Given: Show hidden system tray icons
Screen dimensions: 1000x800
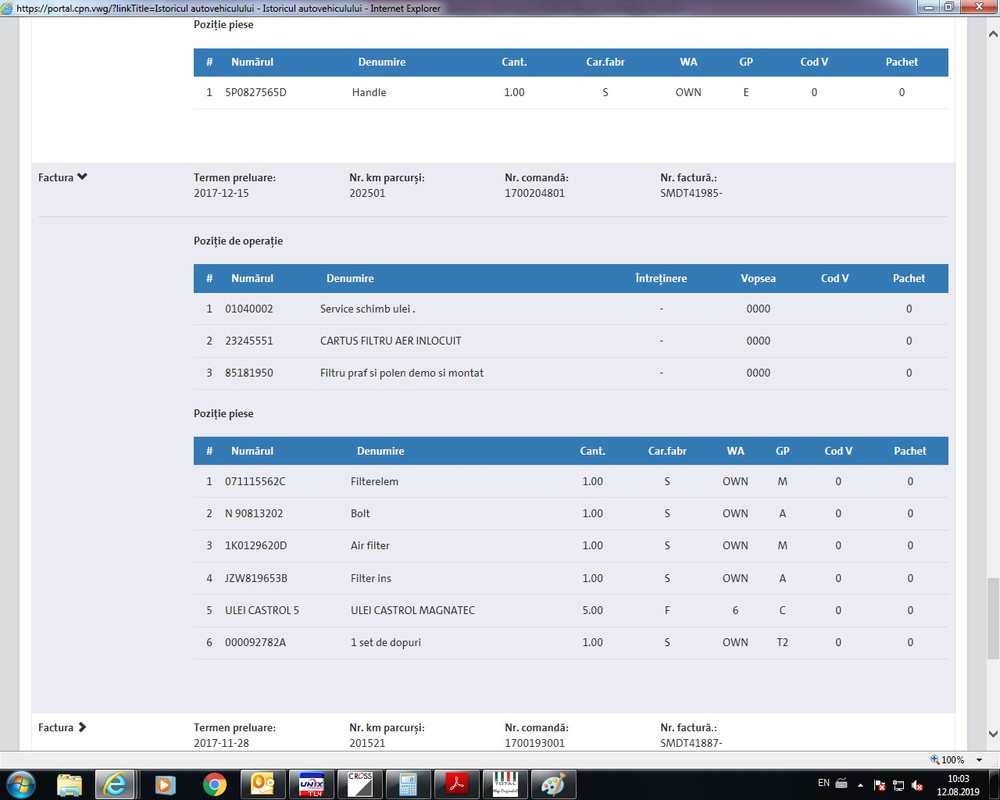Looking at the screenshot, I should tap(860, 785).
